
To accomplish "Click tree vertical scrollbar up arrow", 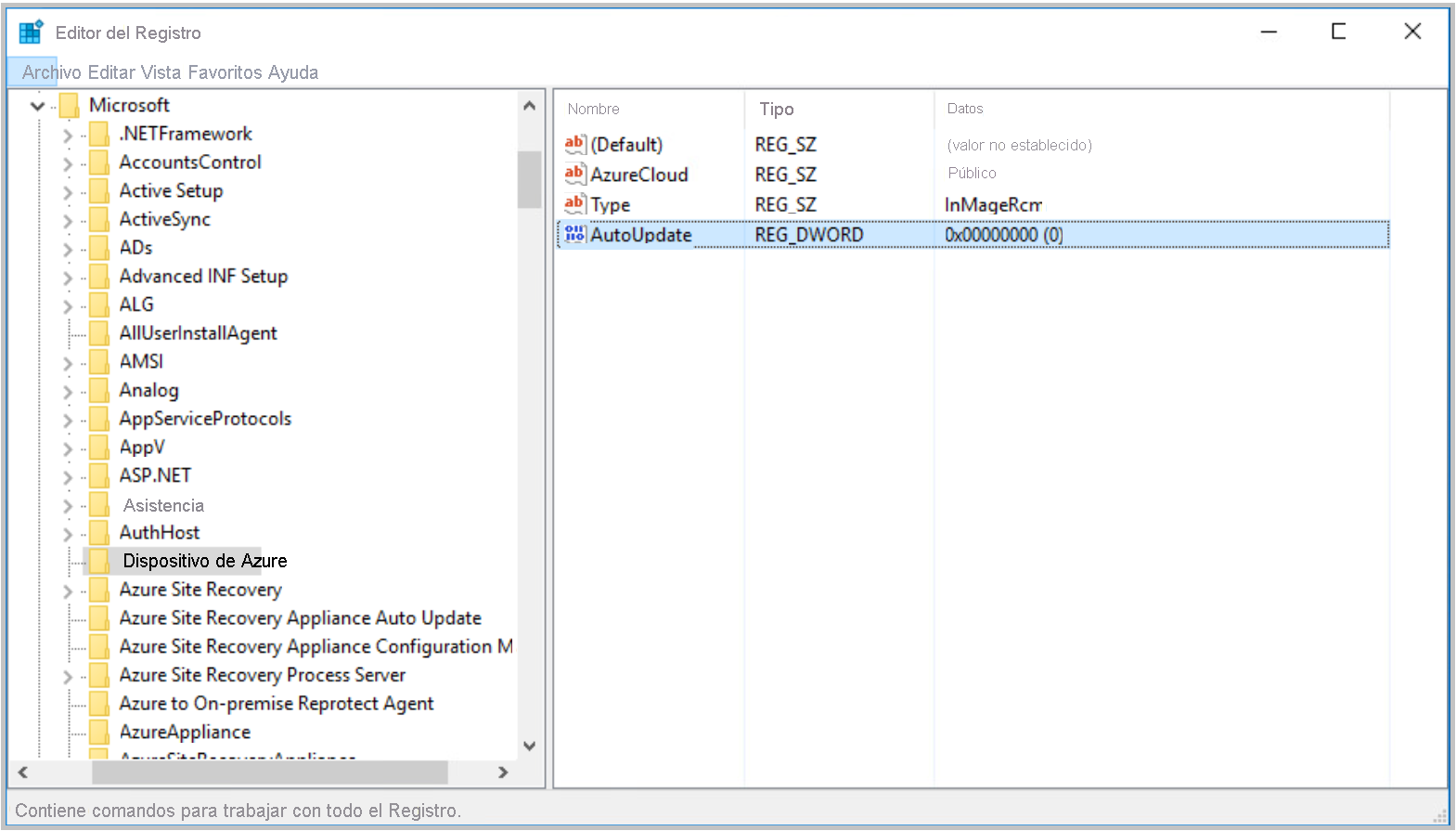I will click(530, 105).
